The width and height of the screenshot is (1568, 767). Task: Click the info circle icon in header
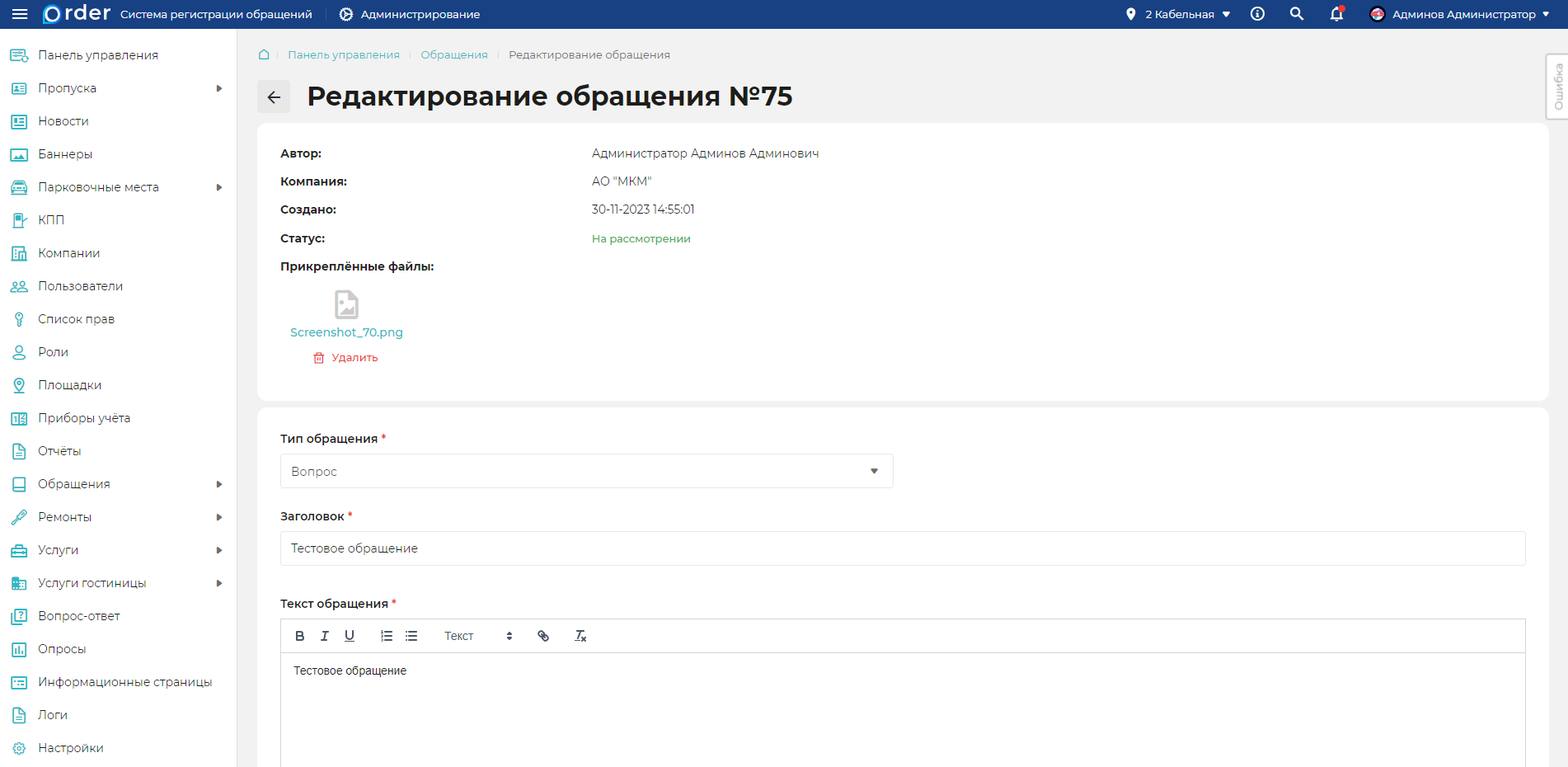[x=1257, y=14]
